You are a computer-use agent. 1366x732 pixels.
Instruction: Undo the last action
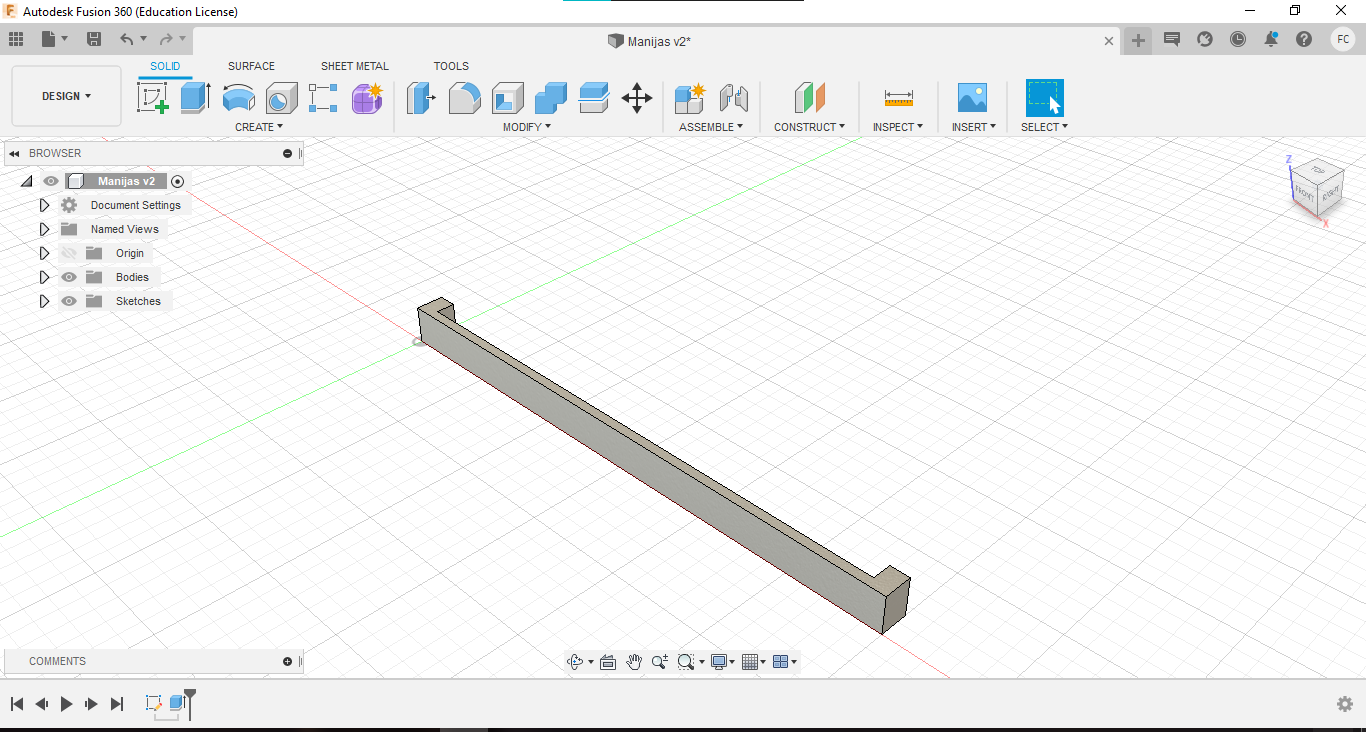click(127, 39)
